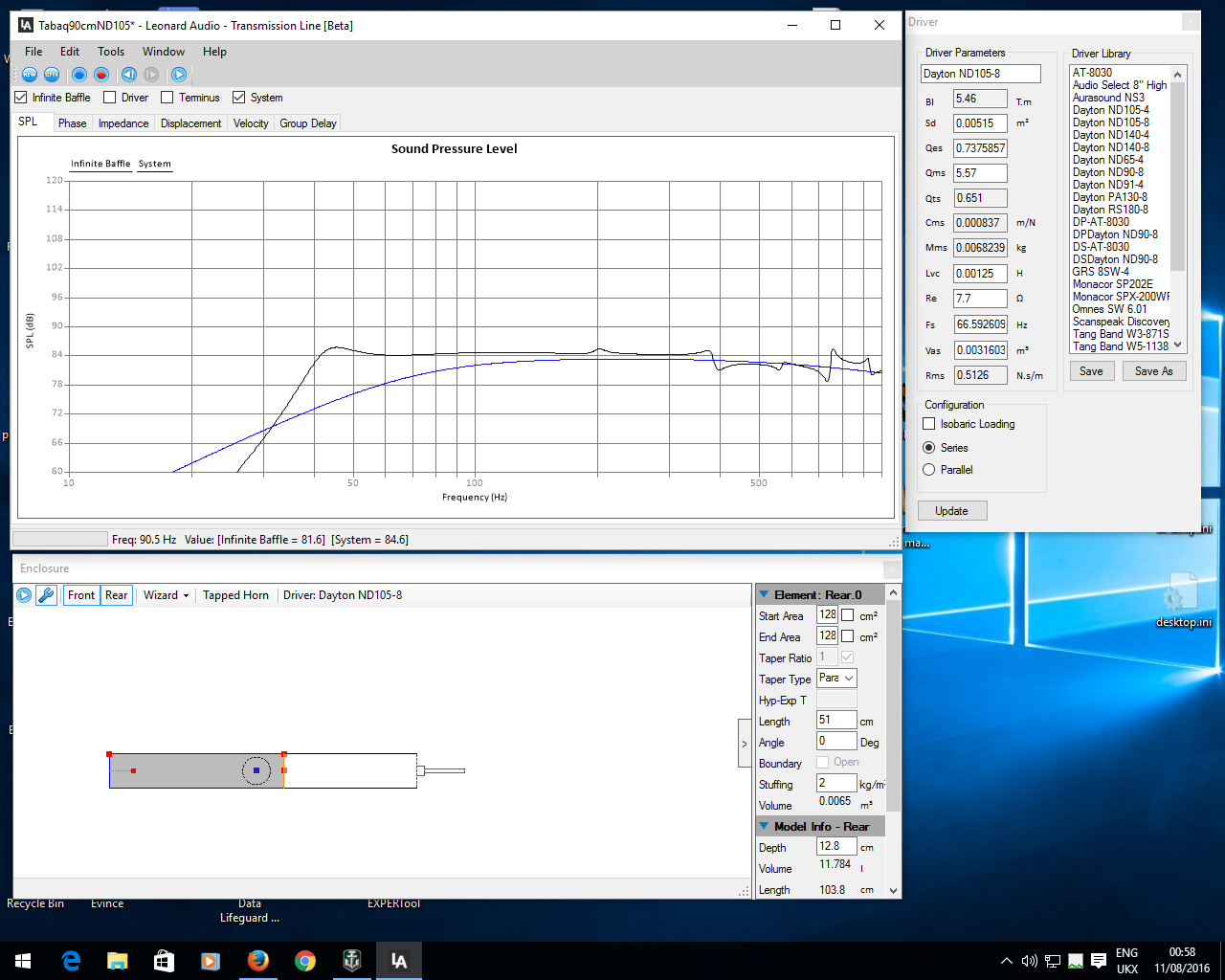Screen dimensions: 1225x980
Task: Open the Edit menu
Action: pos(70,52)
